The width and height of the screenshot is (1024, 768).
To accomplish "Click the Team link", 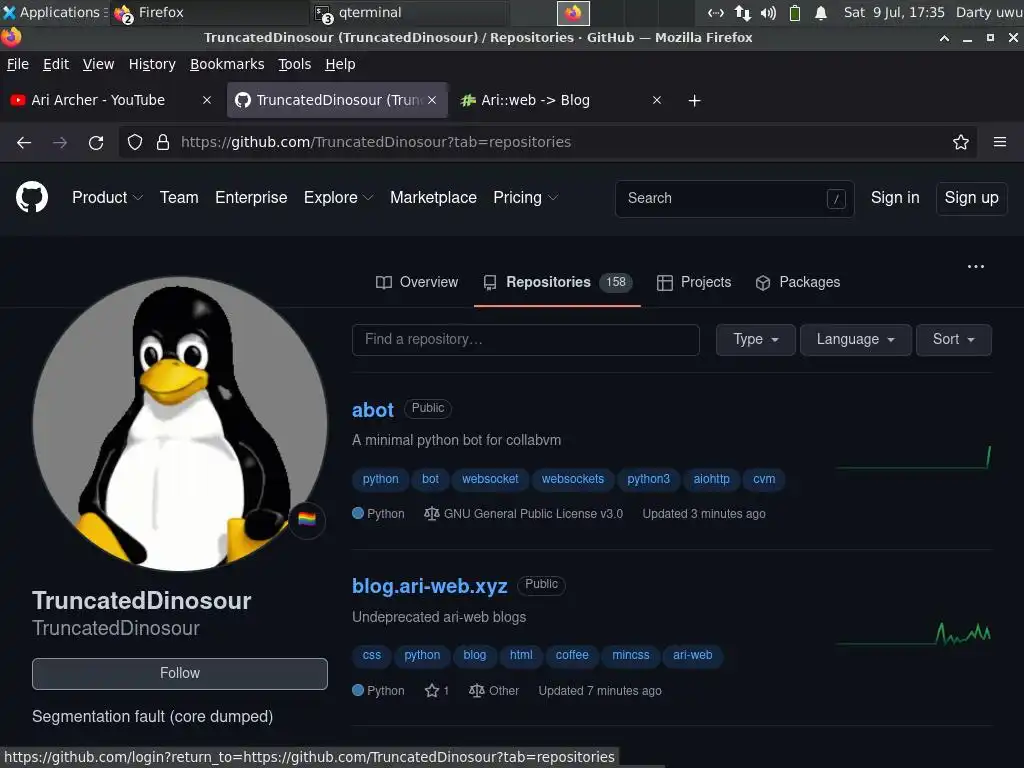I will pyautogui.click(x=179, y=197).
